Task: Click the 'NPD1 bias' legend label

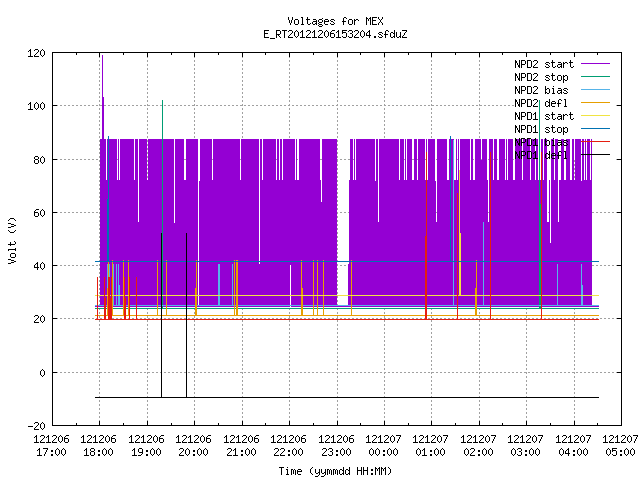Action: (541, 142)
